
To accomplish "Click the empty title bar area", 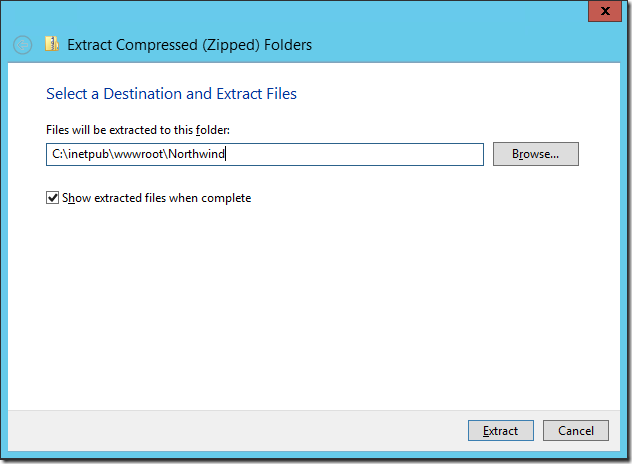I will pos(450,44).
